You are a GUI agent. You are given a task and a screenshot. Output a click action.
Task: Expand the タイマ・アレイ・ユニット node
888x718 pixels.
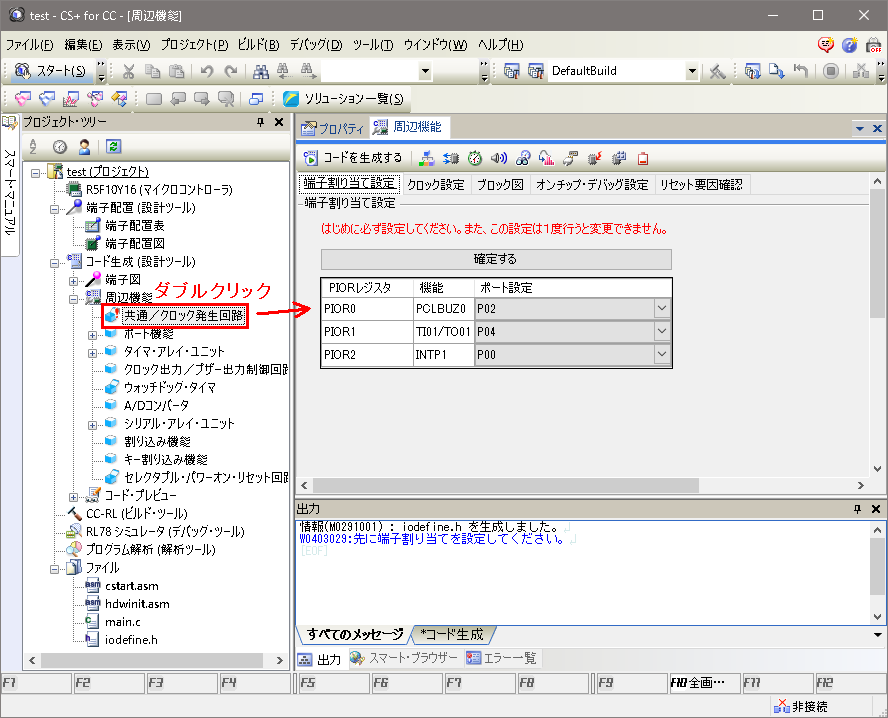92,353
